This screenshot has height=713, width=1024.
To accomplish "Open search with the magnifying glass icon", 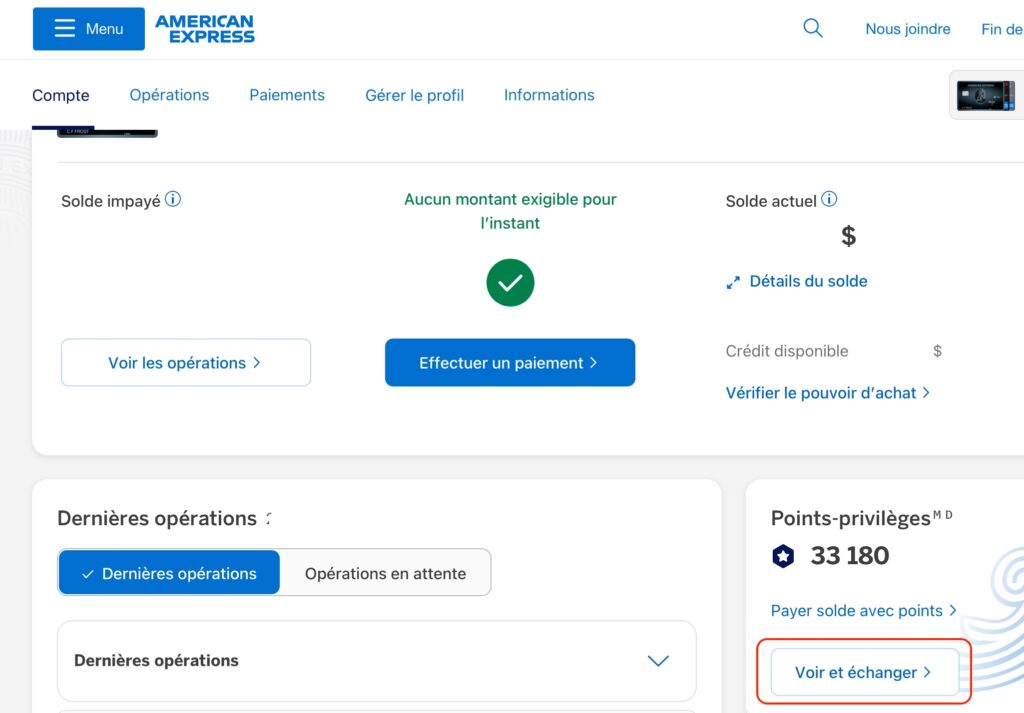I will (x=812, y=28).
